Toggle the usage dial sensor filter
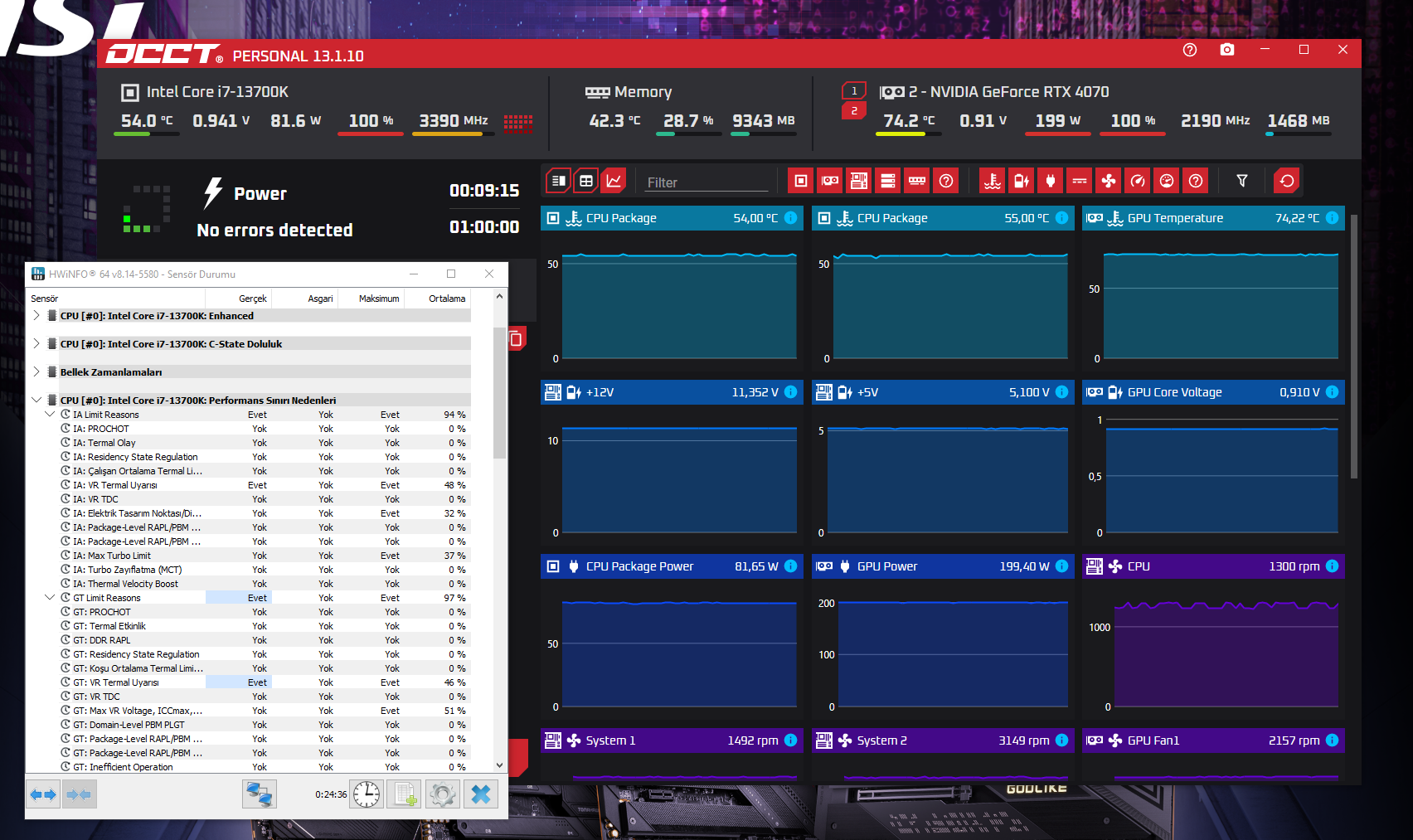The height and width of the screenshot is (840, 1413). [1167, 181]
